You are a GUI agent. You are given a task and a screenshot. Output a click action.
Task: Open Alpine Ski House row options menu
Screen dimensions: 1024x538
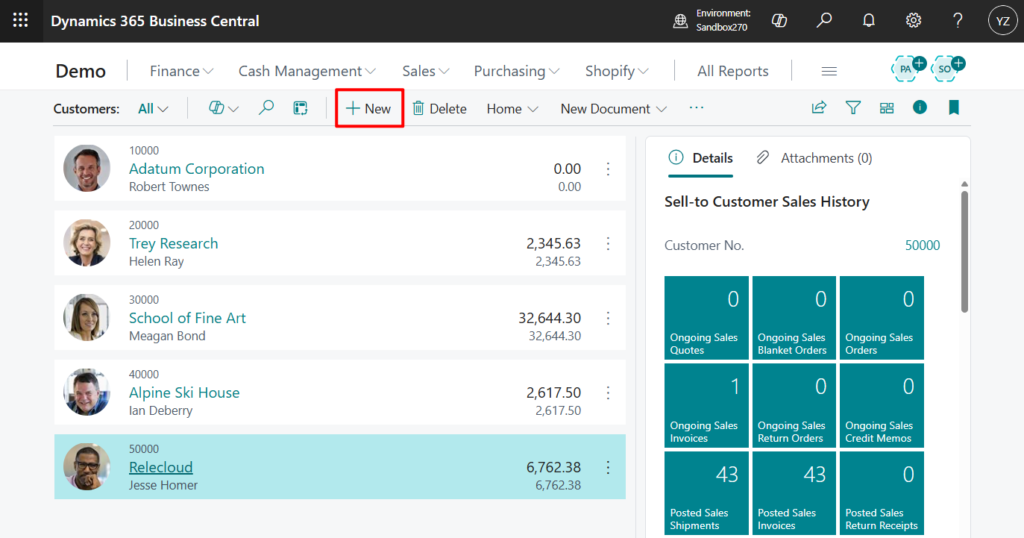[x=608, y=393]
